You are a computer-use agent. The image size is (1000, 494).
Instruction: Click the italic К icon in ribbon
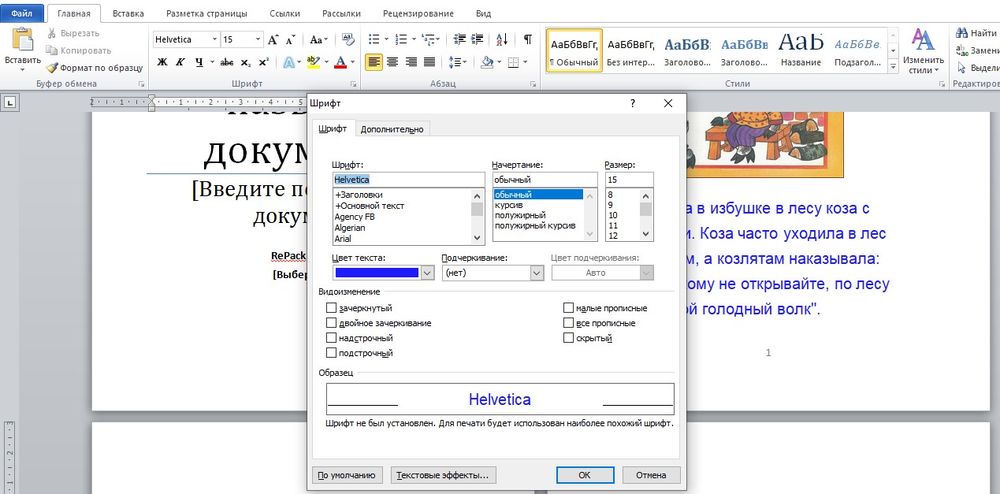(180, 62)
